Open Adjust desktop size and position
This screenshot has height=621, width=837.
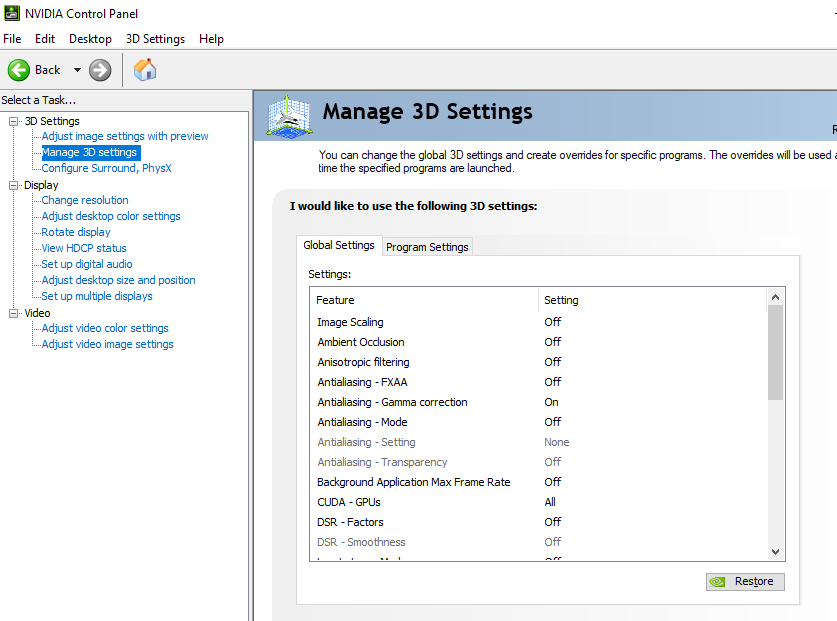[119, 280]
